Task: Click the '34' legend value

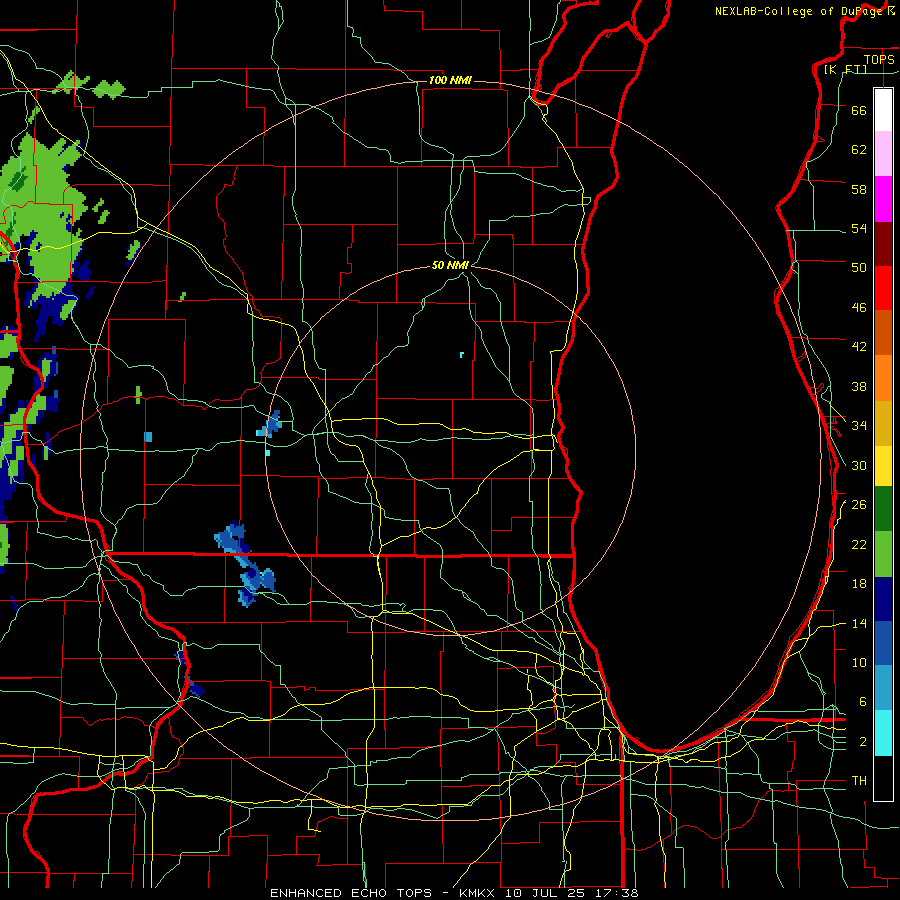Action: [859, 425]
